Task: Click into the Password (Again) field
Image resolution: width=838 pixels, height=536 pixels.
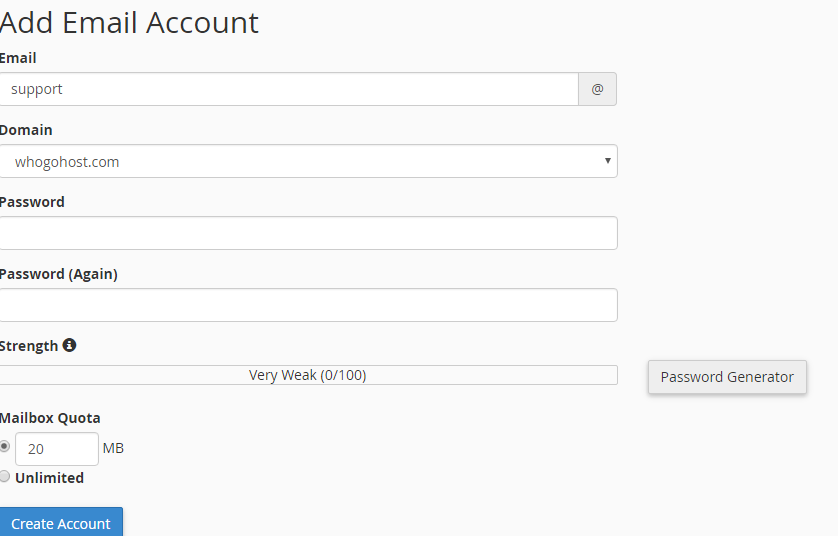Action: coord(308,305)
